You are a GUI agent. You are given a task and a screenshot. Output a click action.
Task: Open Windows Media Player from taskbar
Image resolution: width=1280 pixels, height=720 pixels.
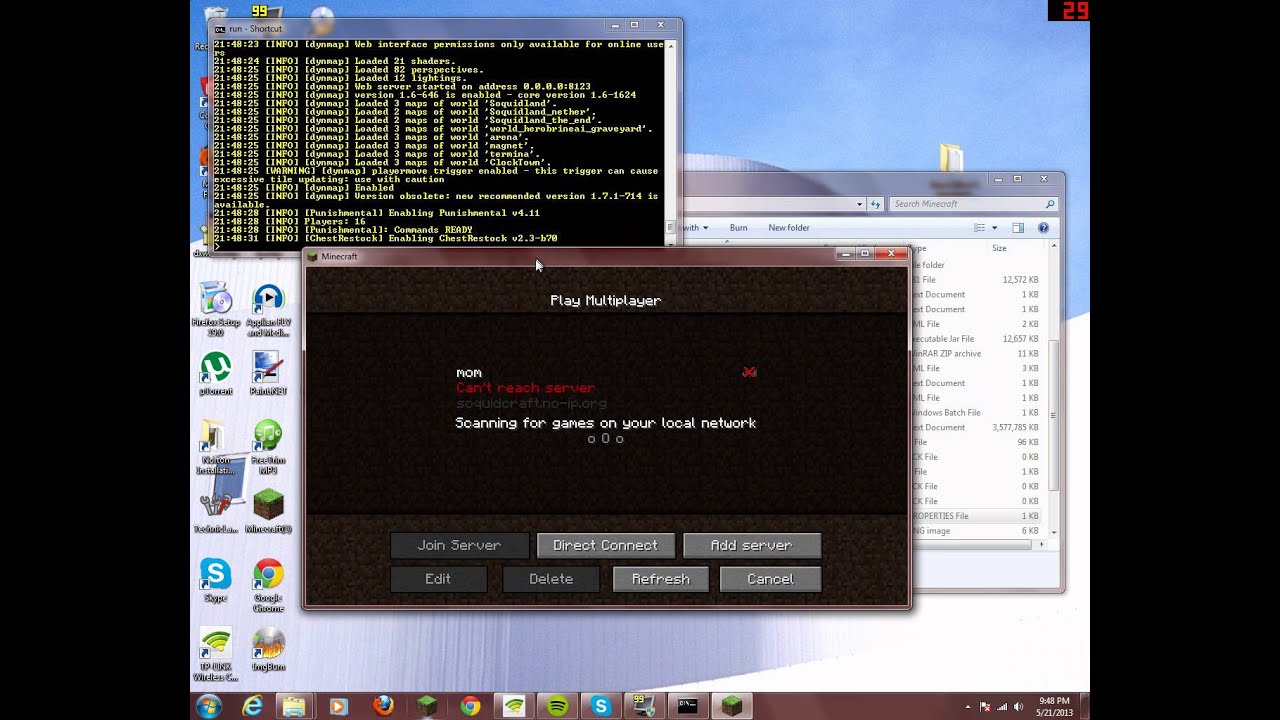tap(338, 706)
